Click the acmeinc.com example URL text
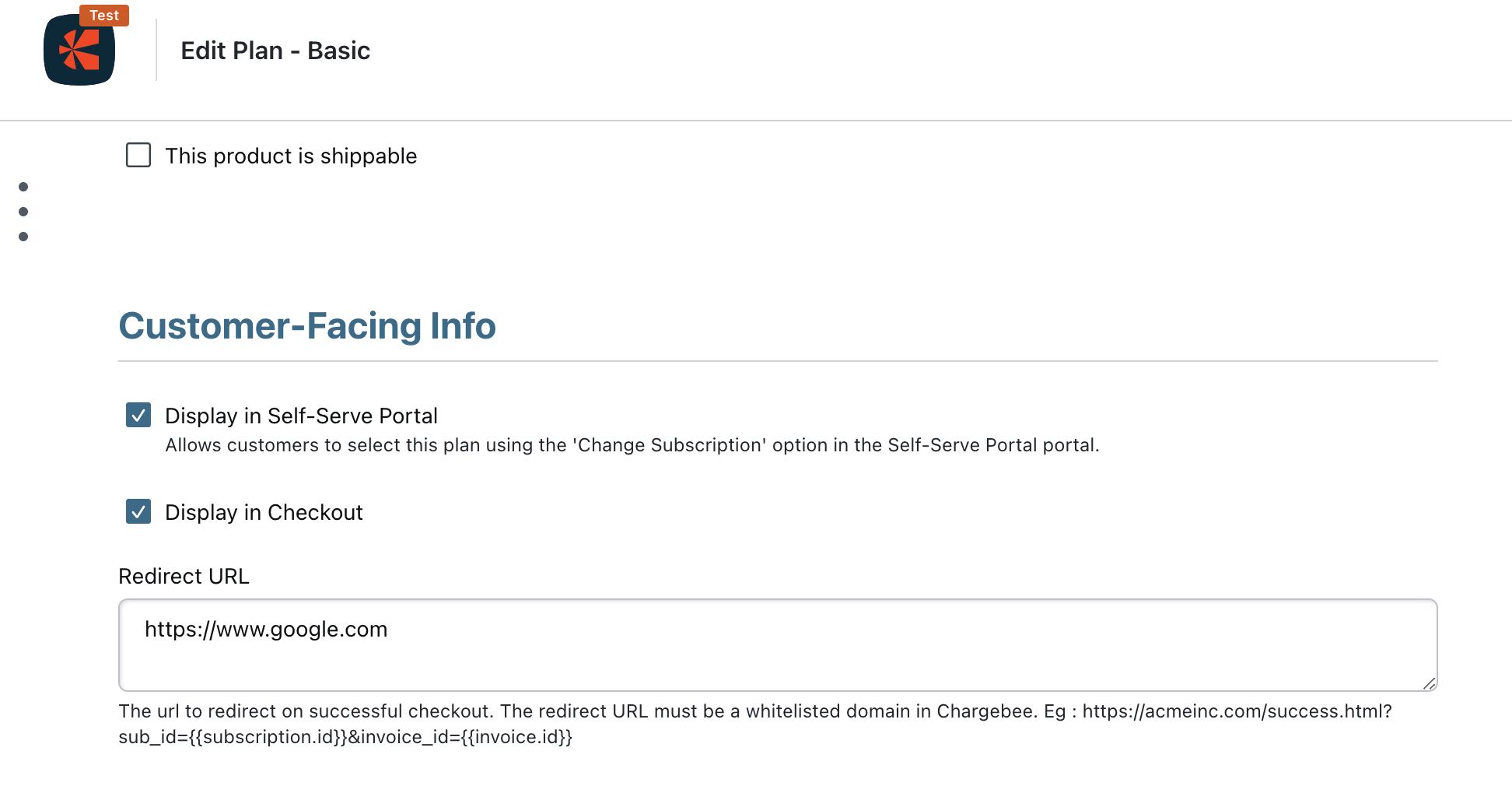The image size is (1512, 800). click(1237, 711)
